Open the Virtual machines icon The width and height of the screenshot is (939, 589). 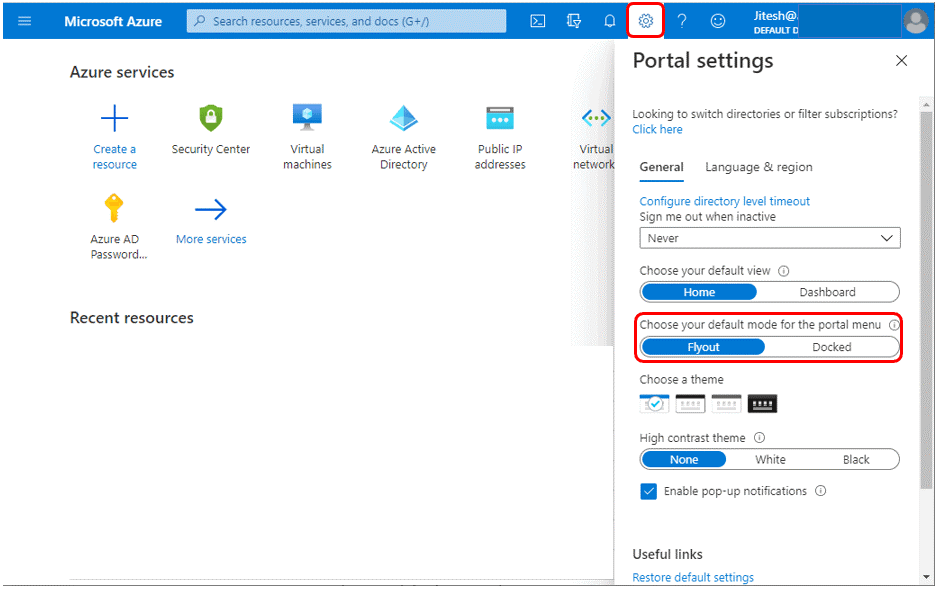307,117
